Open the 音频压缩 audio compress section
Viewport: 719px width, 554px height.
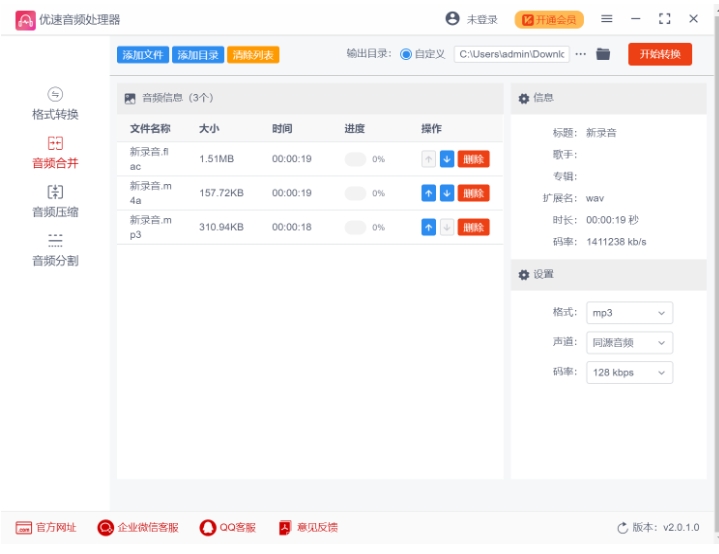(x=55, y=202)
